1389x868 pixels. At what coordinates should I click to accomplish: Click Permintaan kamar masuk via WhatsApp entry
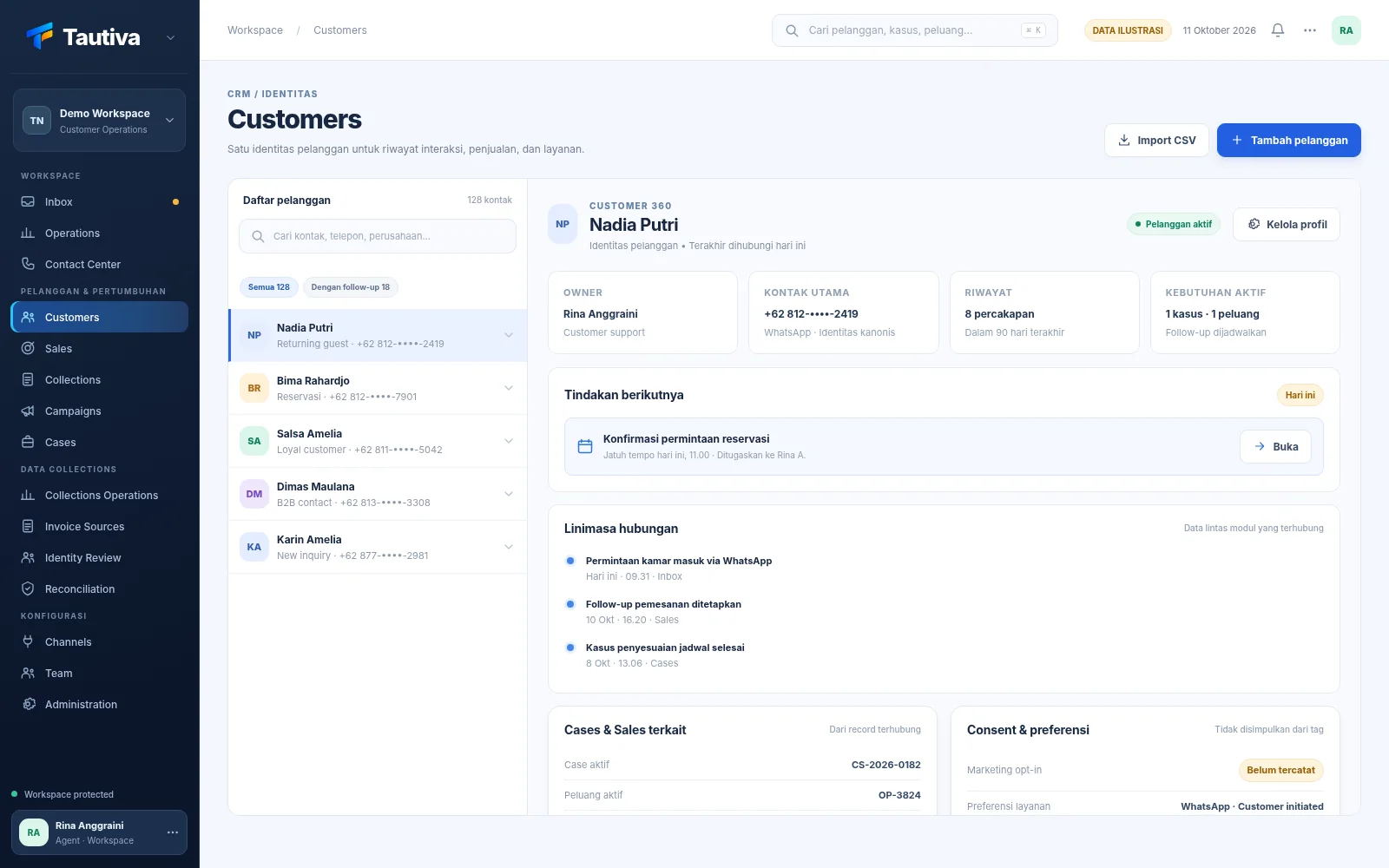(679, 561)
